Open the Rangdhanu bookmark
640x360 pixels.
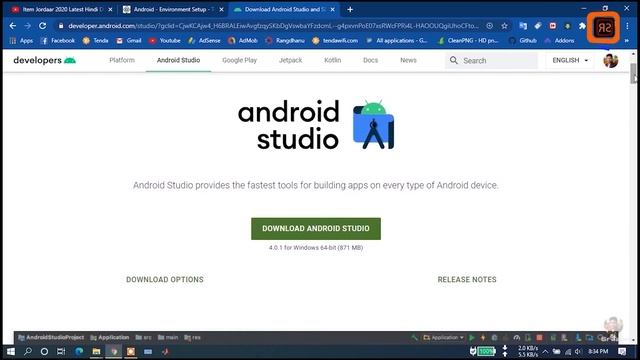pos(285,40)
